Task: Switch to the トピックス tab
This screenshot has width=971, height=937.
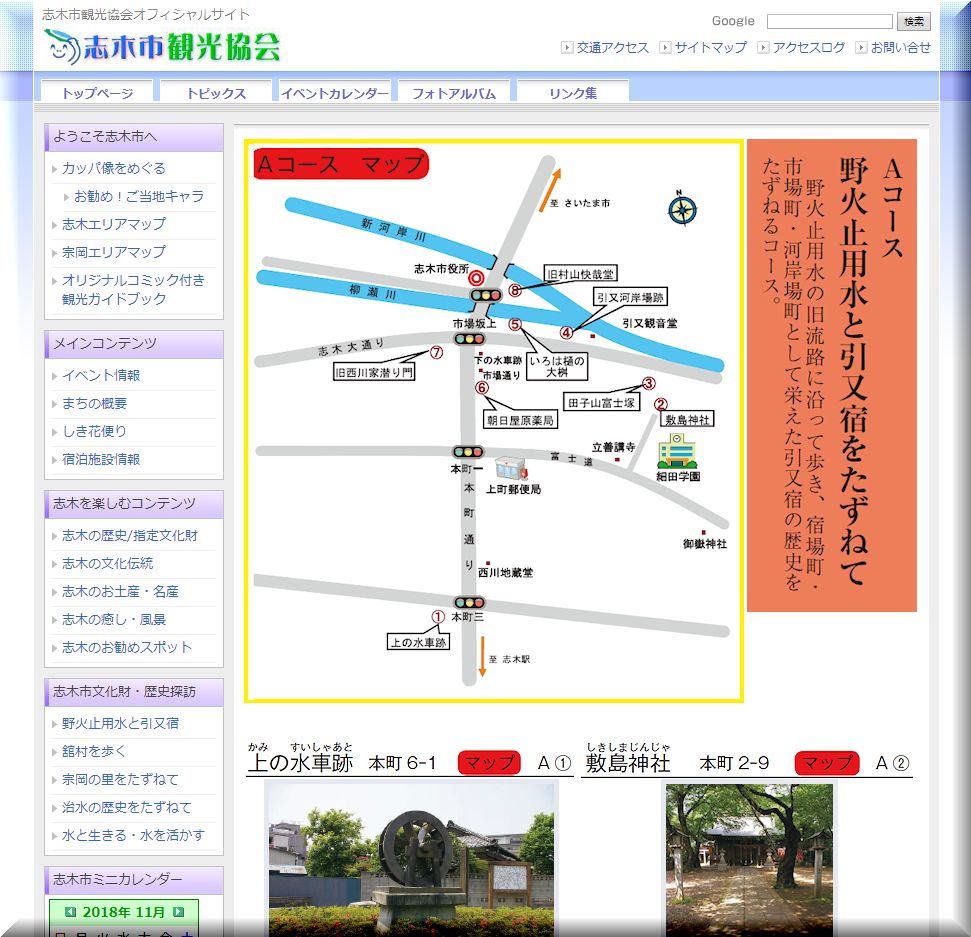Action: [216, 93]
